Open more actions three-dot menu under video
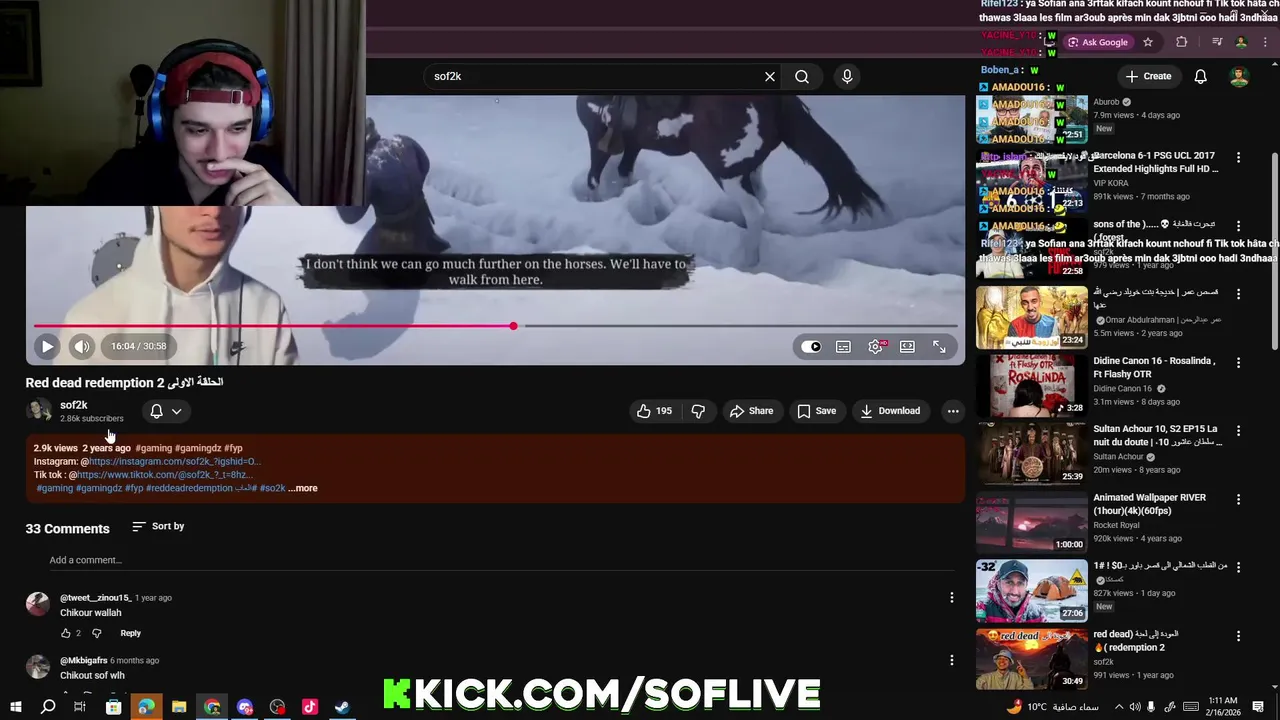The image size is (1280, 720). 953,411
